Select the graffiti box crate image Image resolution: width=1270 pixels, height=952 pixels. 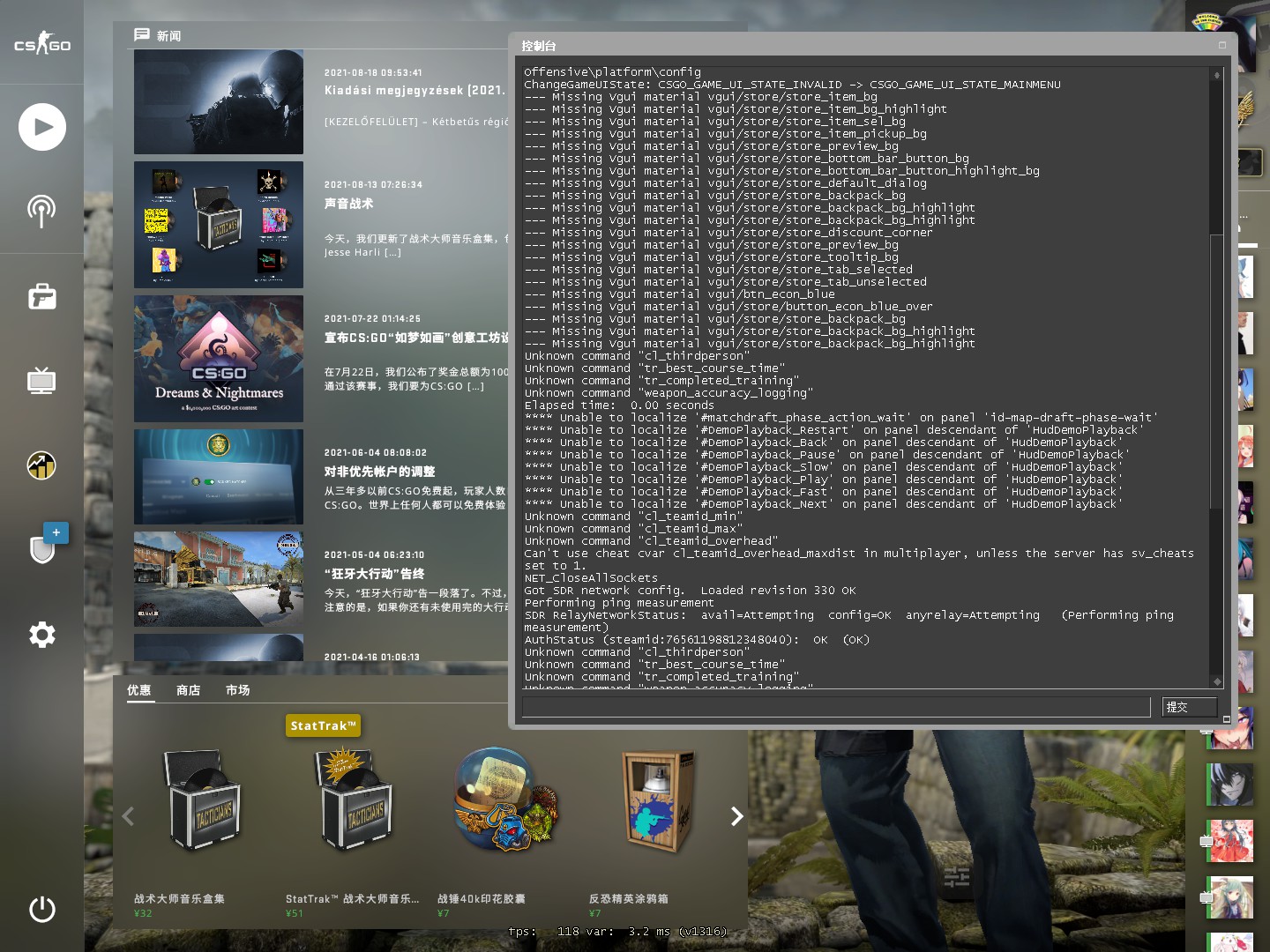(658, 800)
